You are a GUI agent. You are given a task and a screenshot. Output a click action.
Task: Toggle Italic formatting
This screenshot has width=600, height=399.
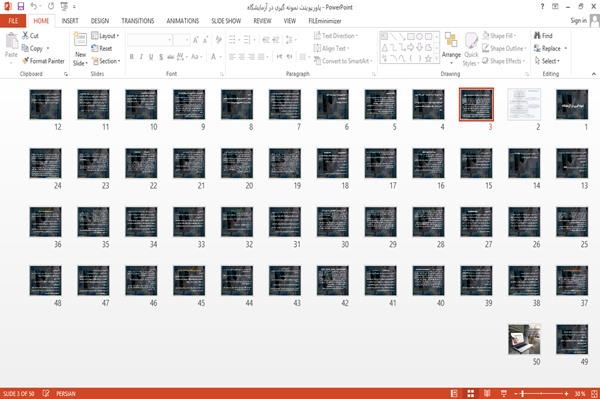(141, 57)
